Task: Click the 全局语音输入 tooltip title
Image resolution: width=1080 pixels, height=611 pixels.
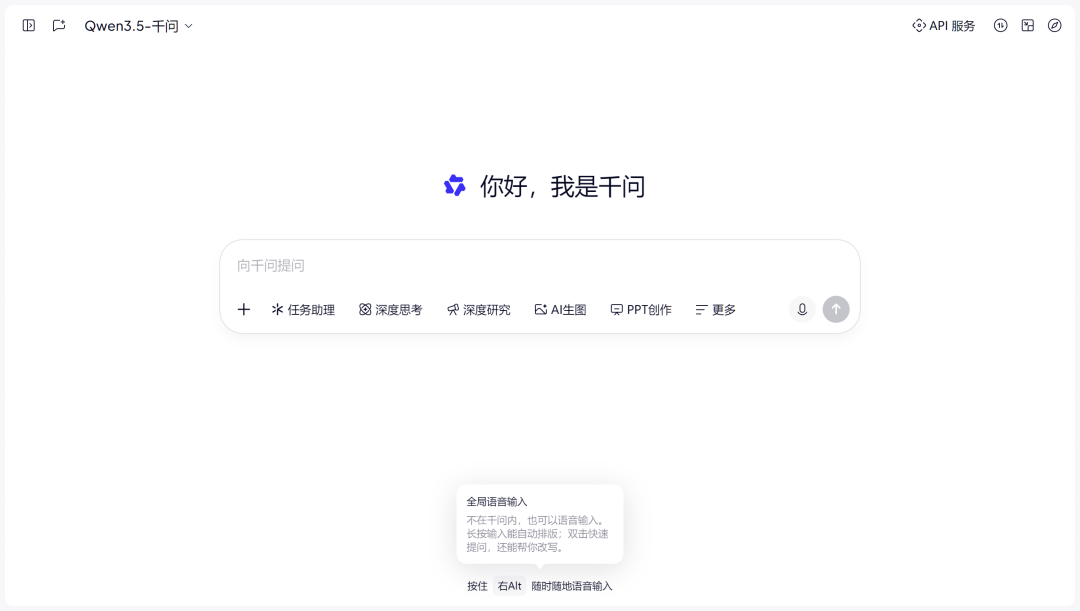Action: [x=497, y=502]
